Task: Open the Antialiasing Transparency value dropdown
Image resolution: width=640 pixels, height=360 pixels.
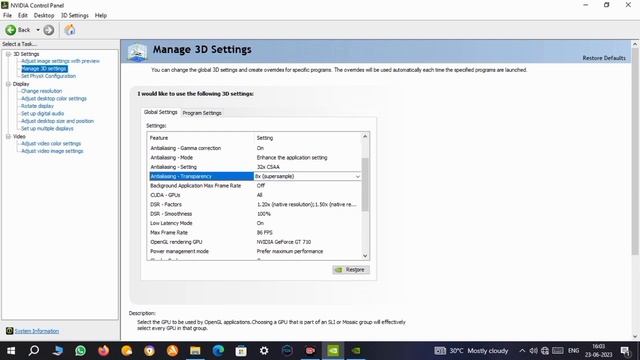Action: [357, 176]
